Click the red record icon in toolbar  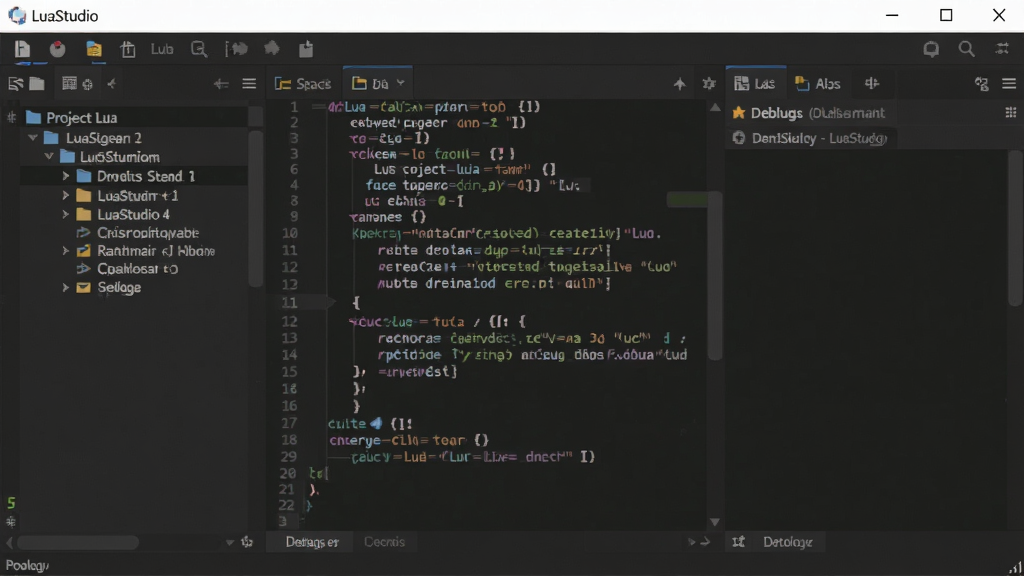57,49
